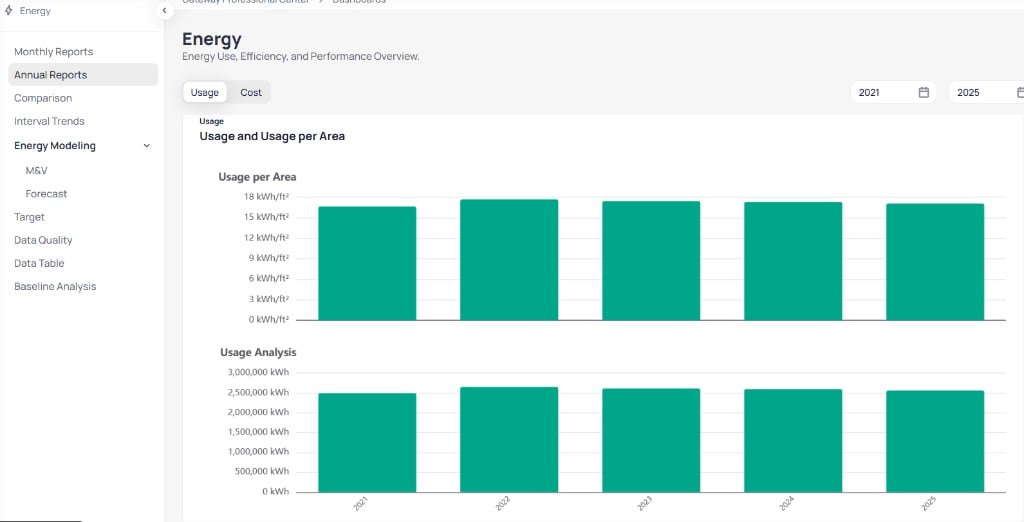Open Monthly Reports in the sidebar
Screen dimensions: 1024x522
click(x=54, y=52)
